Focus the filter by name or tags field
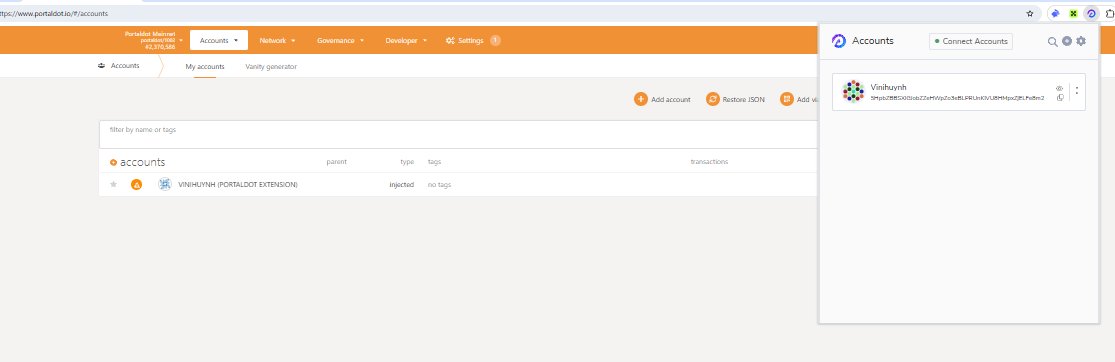 (x=459, y=134)
